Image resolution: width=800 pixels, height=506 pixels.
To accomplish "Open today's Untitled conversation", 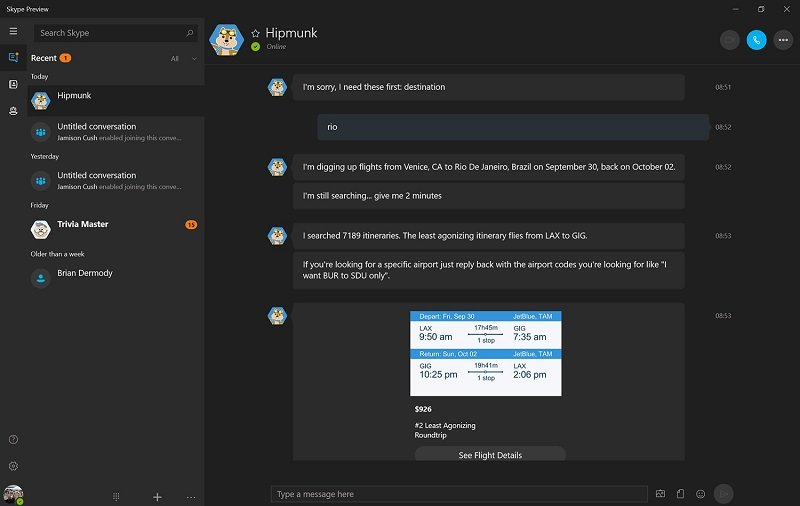I will [116, 132].
